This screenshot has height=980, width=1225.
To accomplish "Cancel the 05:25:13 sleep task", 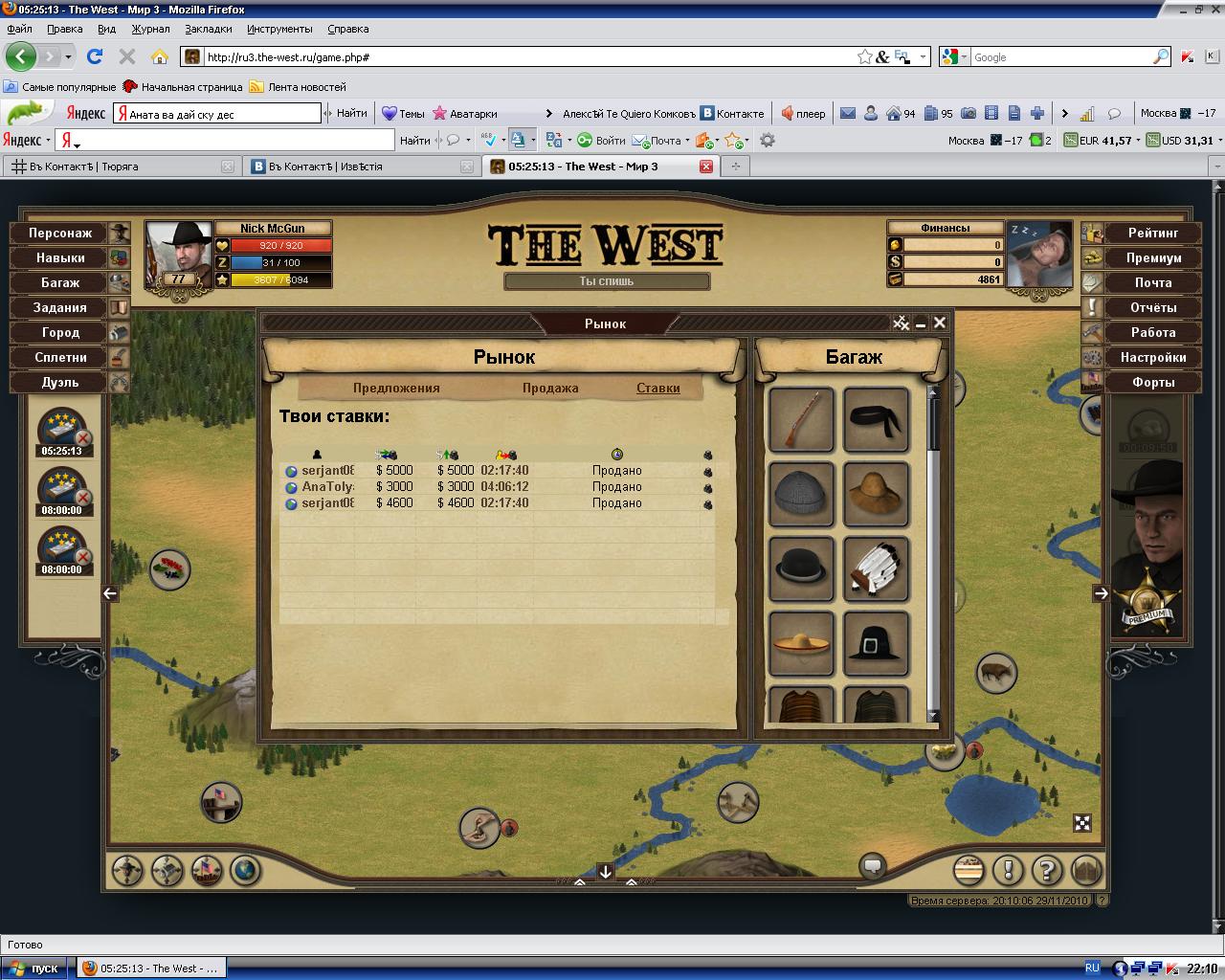I will pos(83,438).
